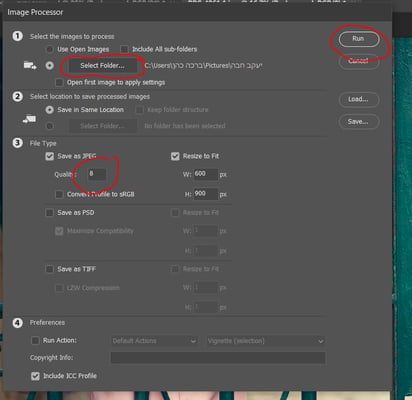Click the Select Folder button for source images
This screenshot has height=400, width=412.
click(x=102, y=66)
